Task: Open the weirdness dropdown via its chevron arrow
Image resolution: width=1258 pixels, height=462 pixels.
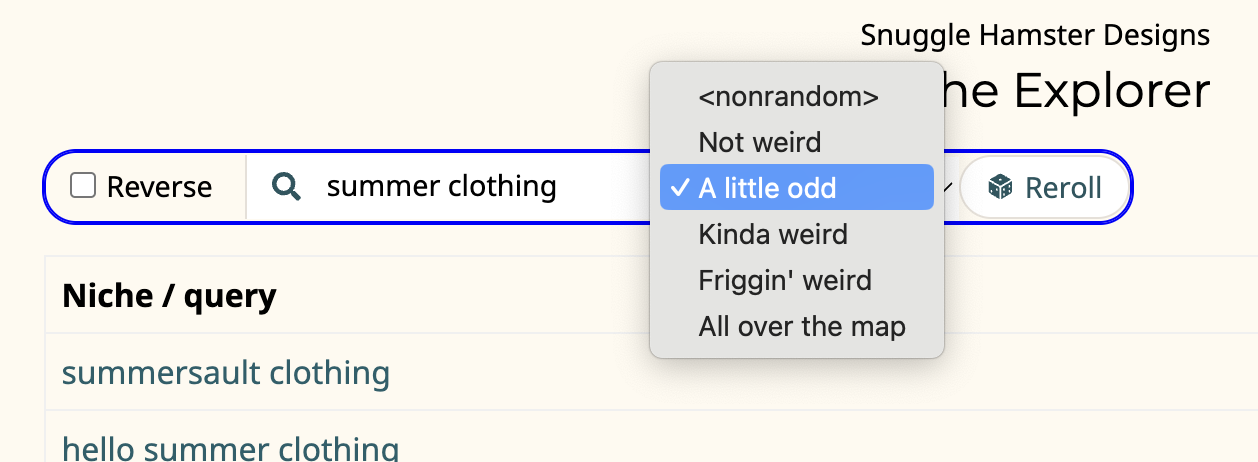Action: click(946, 187)
